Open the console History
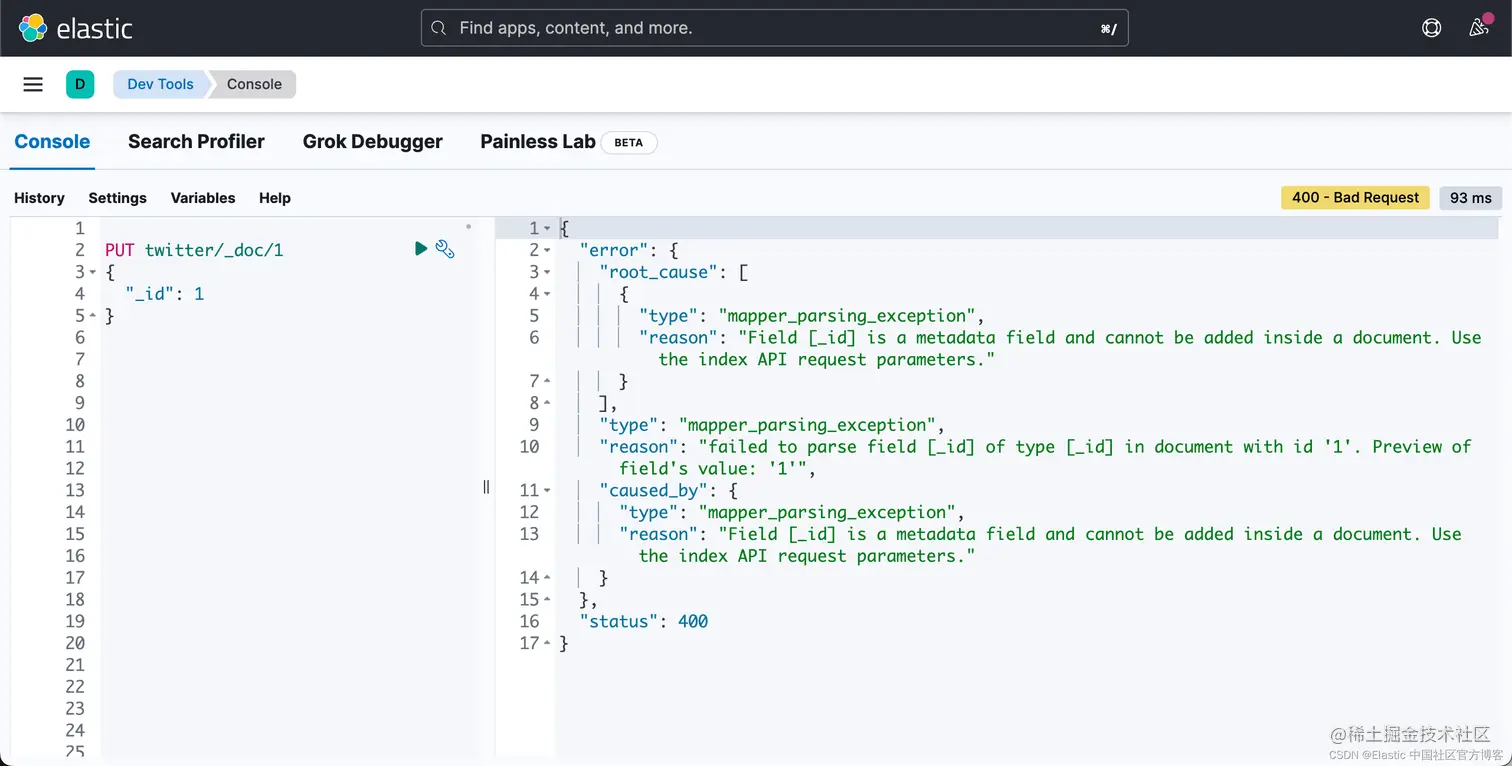The image size is (1512, 766). (x=39, y=198)
